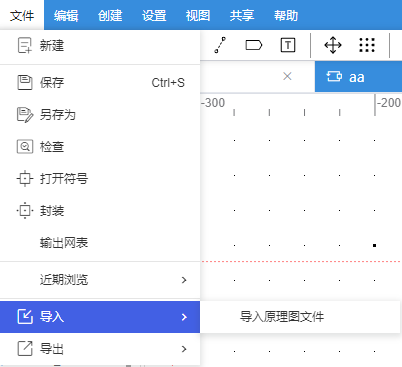The width and height of the screenshot is (402, 367).
Task: Select the highlighted 导入 menu entry
Action: pyautogui.click(x=100, y=317)
